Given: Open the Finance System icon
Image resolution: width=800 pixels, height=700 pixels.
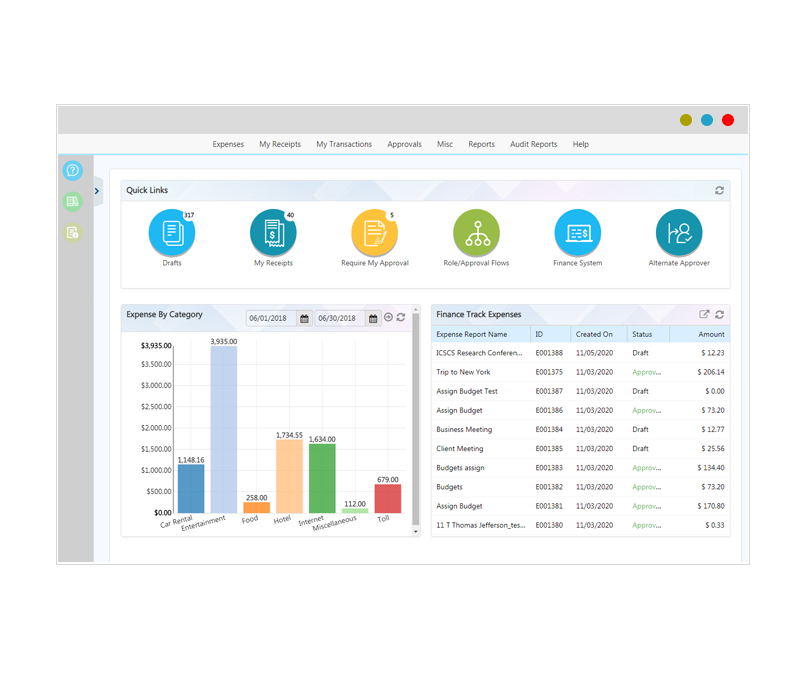Looking at the screenshot, I should coord(577,233).
